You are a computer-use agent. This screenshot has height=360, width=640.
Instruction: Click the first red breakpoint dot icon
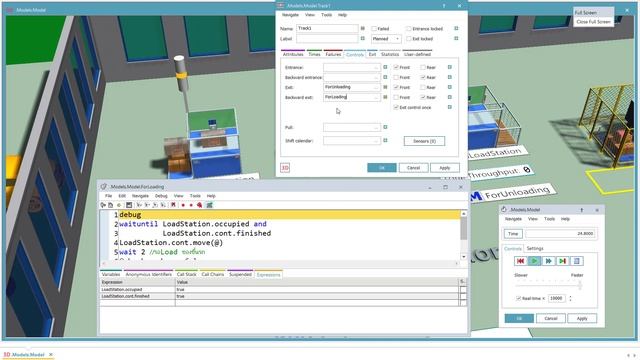tap(183, 205)
